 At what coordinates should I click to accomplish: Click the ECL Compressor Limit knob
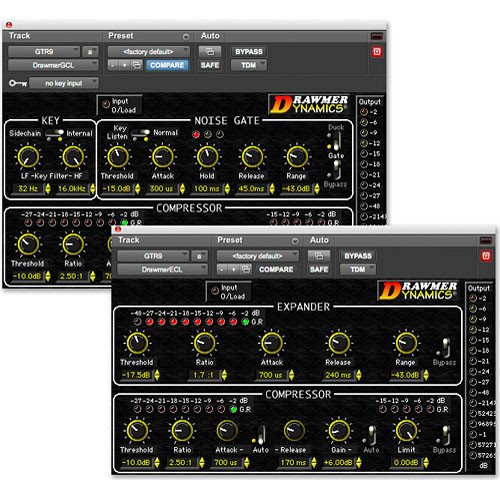click(406, 431)
